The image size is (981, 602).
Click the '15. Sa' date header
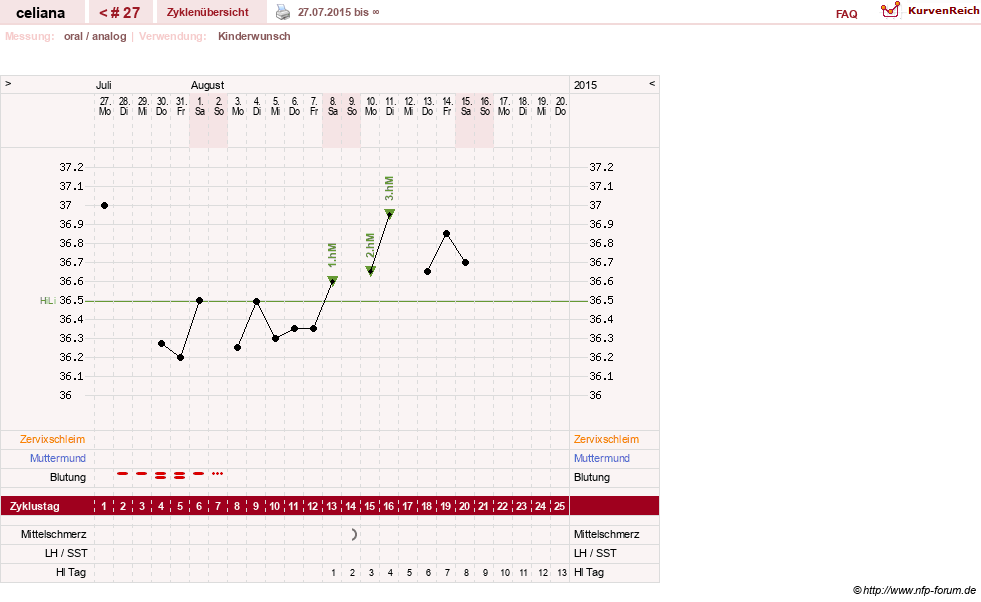(x=465, y=106)
